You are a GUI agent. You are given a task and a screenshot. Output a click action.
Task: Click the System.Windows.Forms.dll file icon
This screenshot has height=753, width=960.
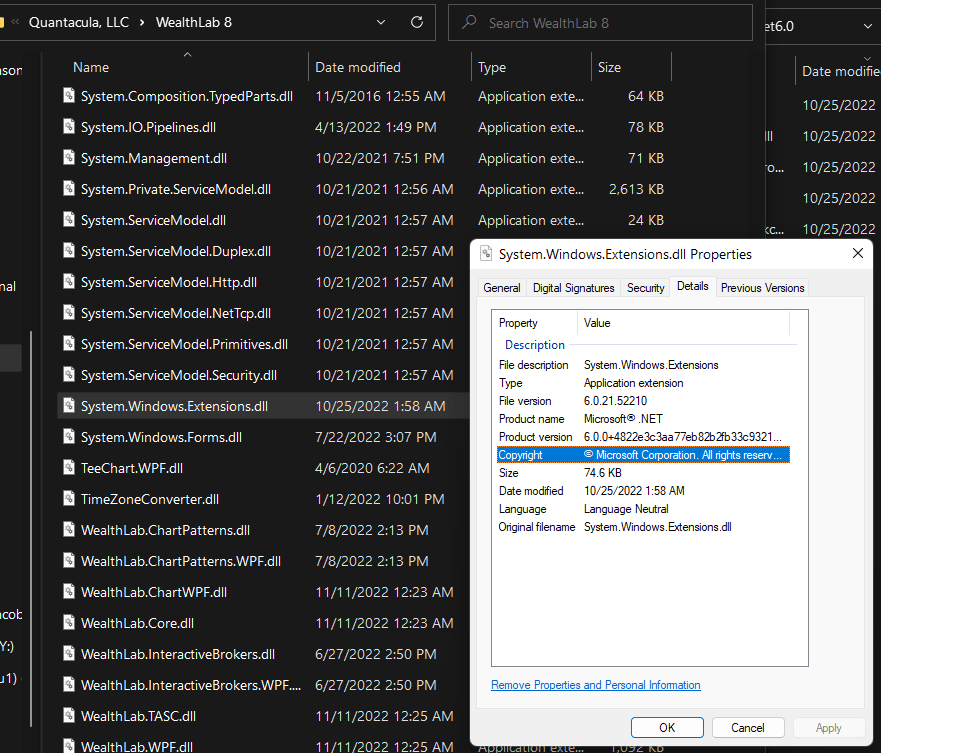coord(69,436)
